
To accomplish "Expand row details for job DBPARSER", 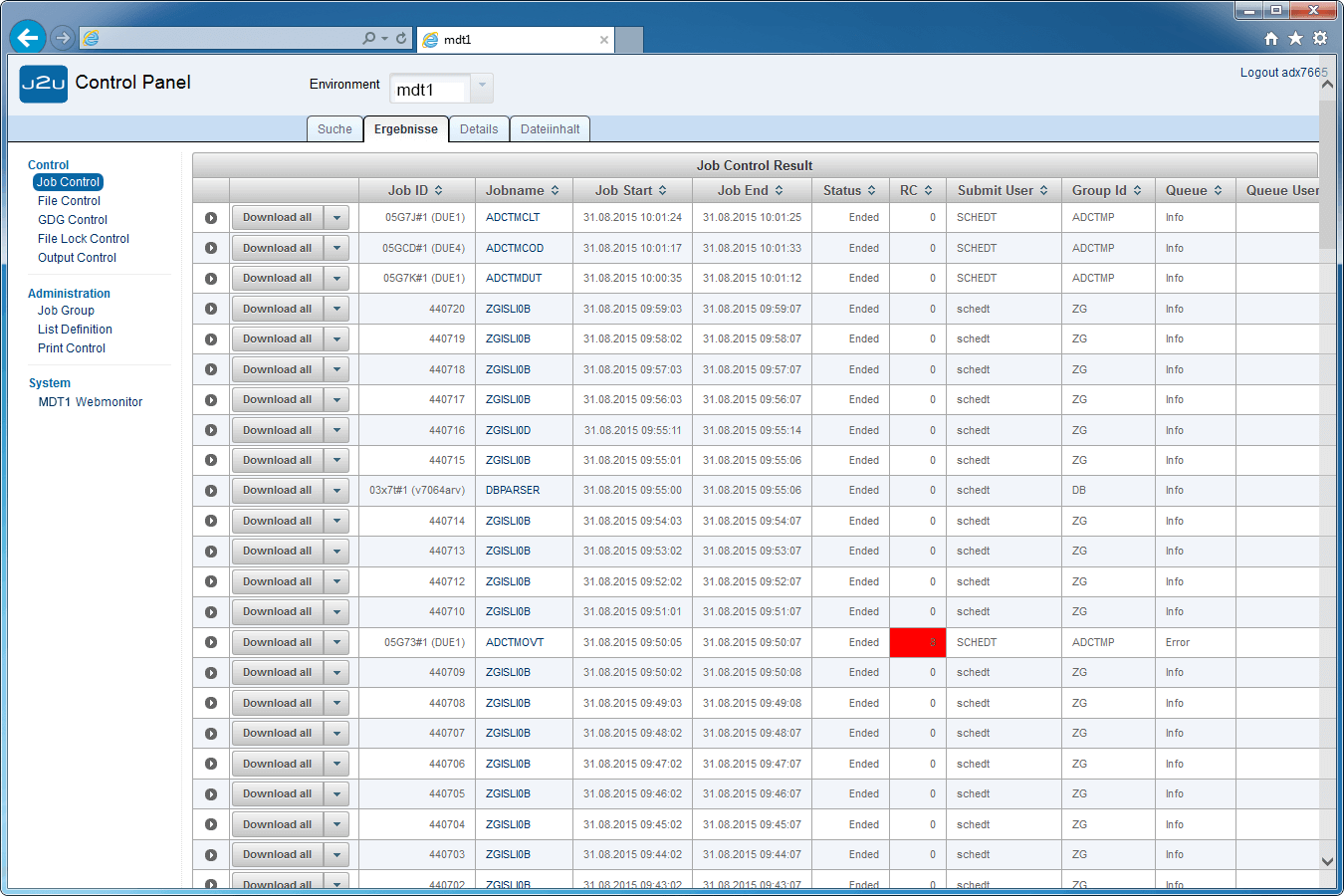I will 211,491.
